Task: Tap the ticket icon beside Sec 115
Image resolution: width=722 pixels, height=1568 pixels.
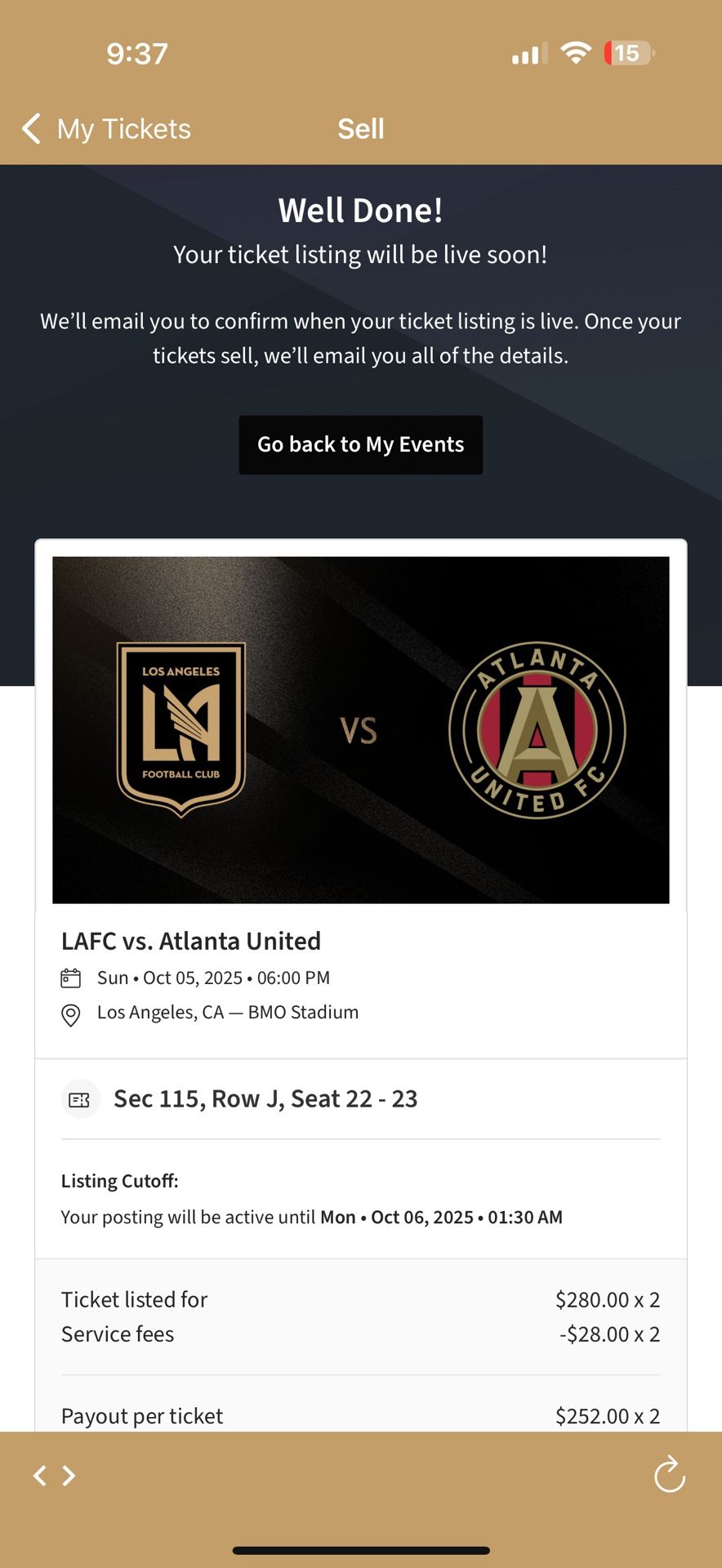Action: click(x=80, y=1099)
